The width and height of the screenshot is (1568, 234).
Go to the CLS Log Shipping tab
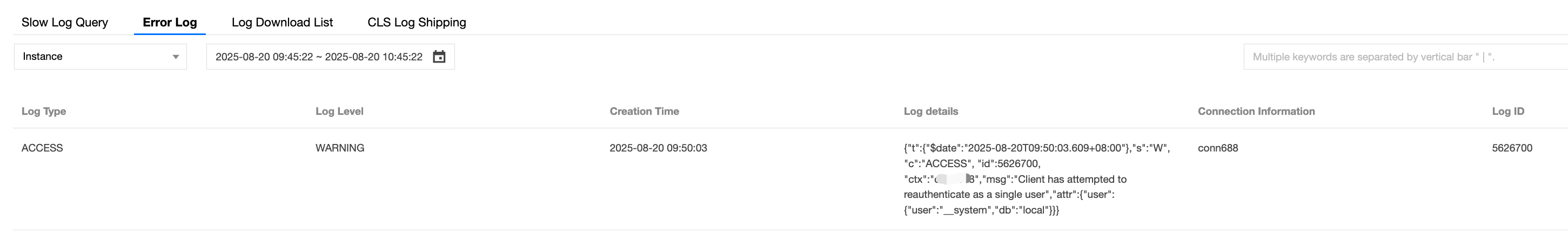417,23
